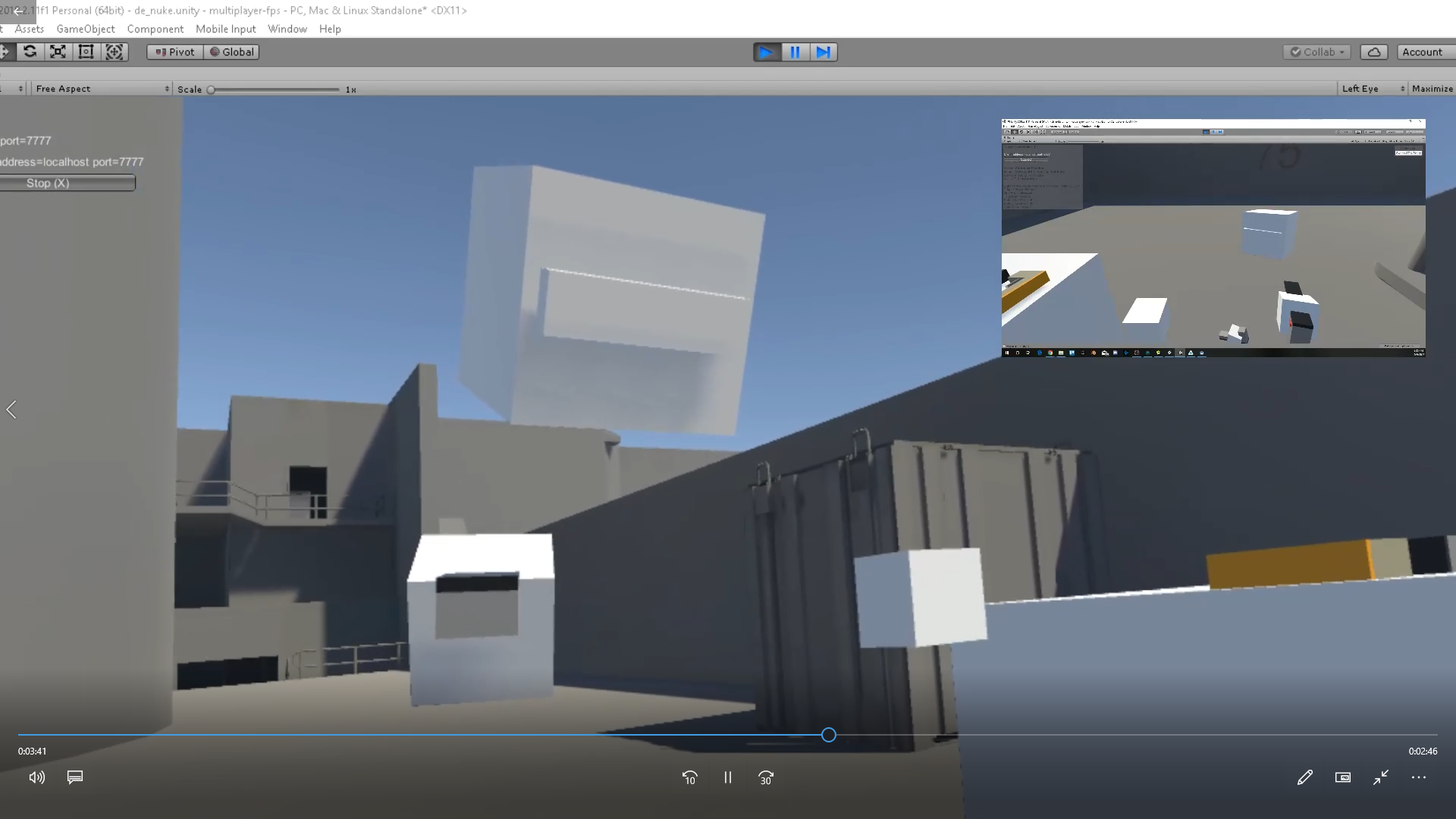Viewport: 1456px width, 819px height.
Task: Open the cloud Services icon button
Action: coord(1373,52)
